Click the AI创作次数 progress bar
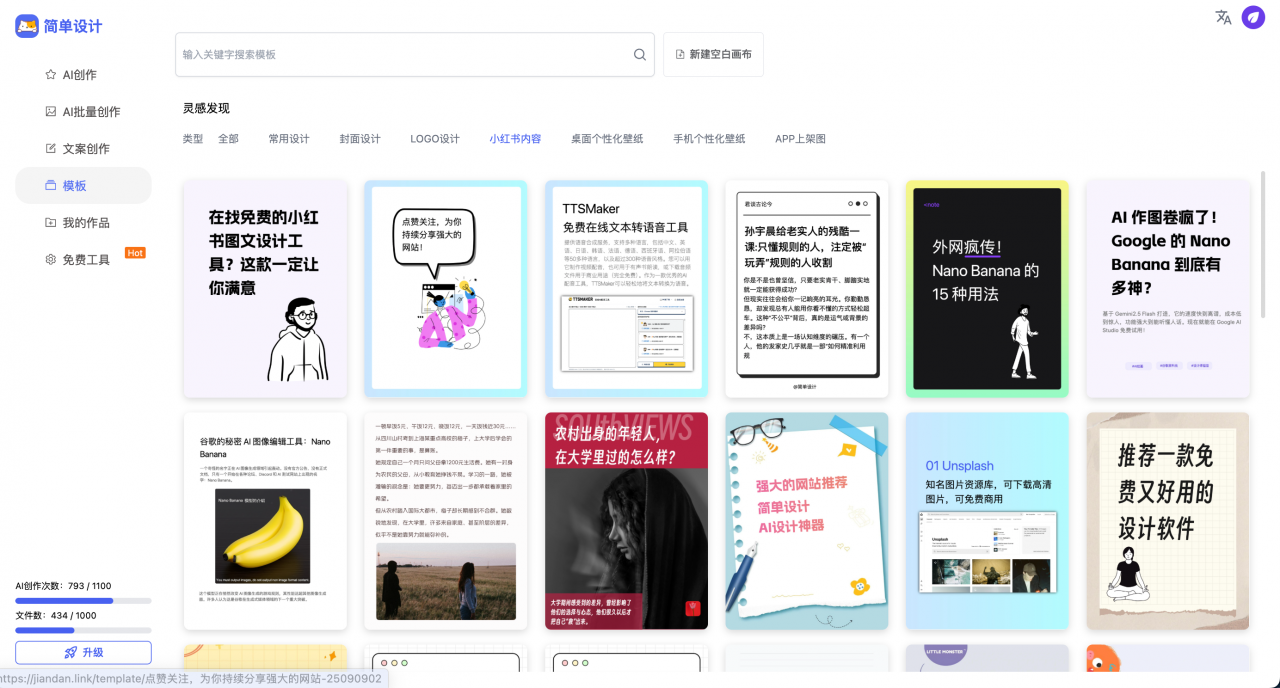The height and width of the screenshot is (688, 1280). [x=83, y=601]
